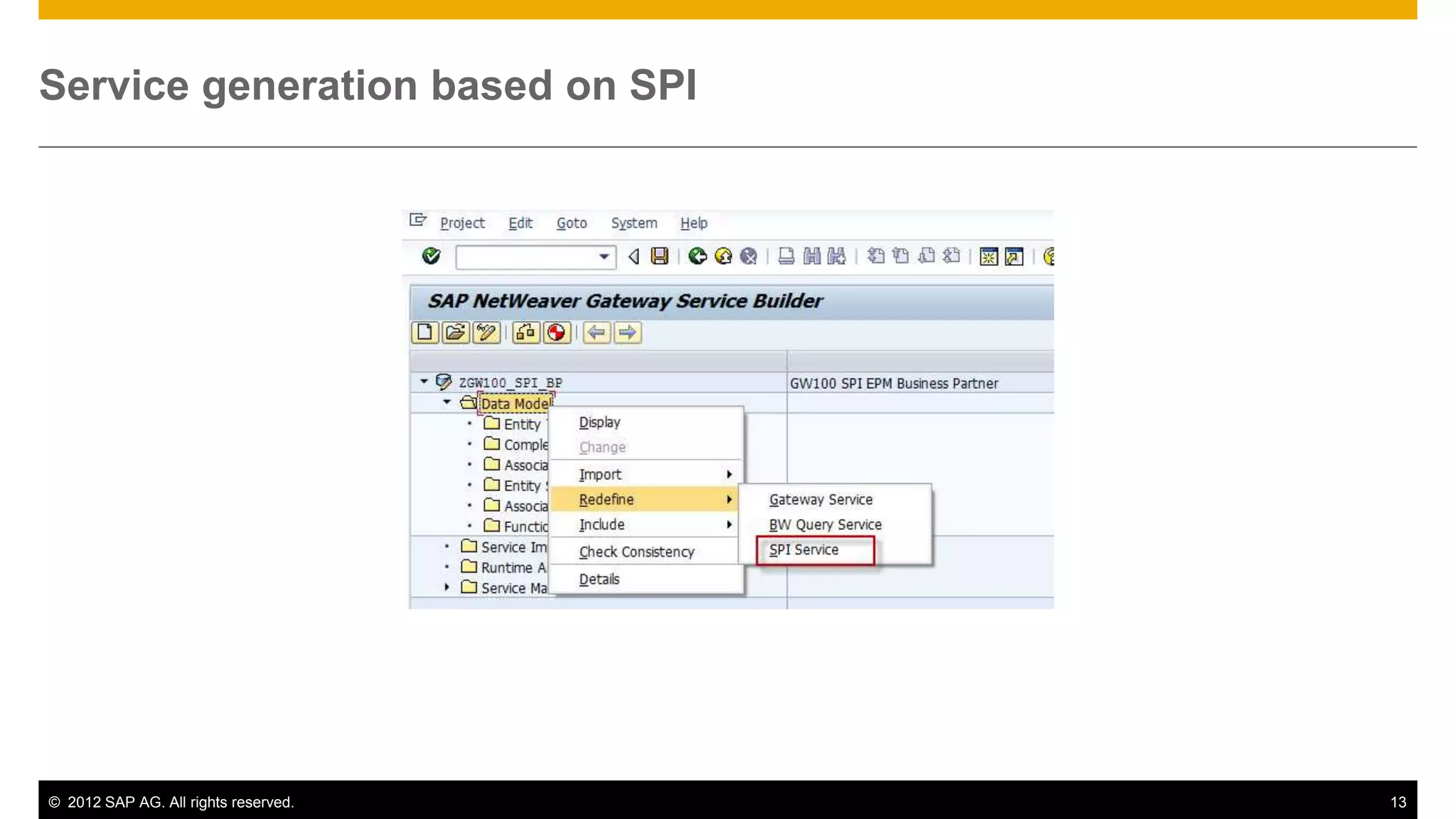Click the Previous Page navigation icon
Image resolution: width=1456 pixels, height=819 pixels.
pyautogui.click(x=901, y=256)
